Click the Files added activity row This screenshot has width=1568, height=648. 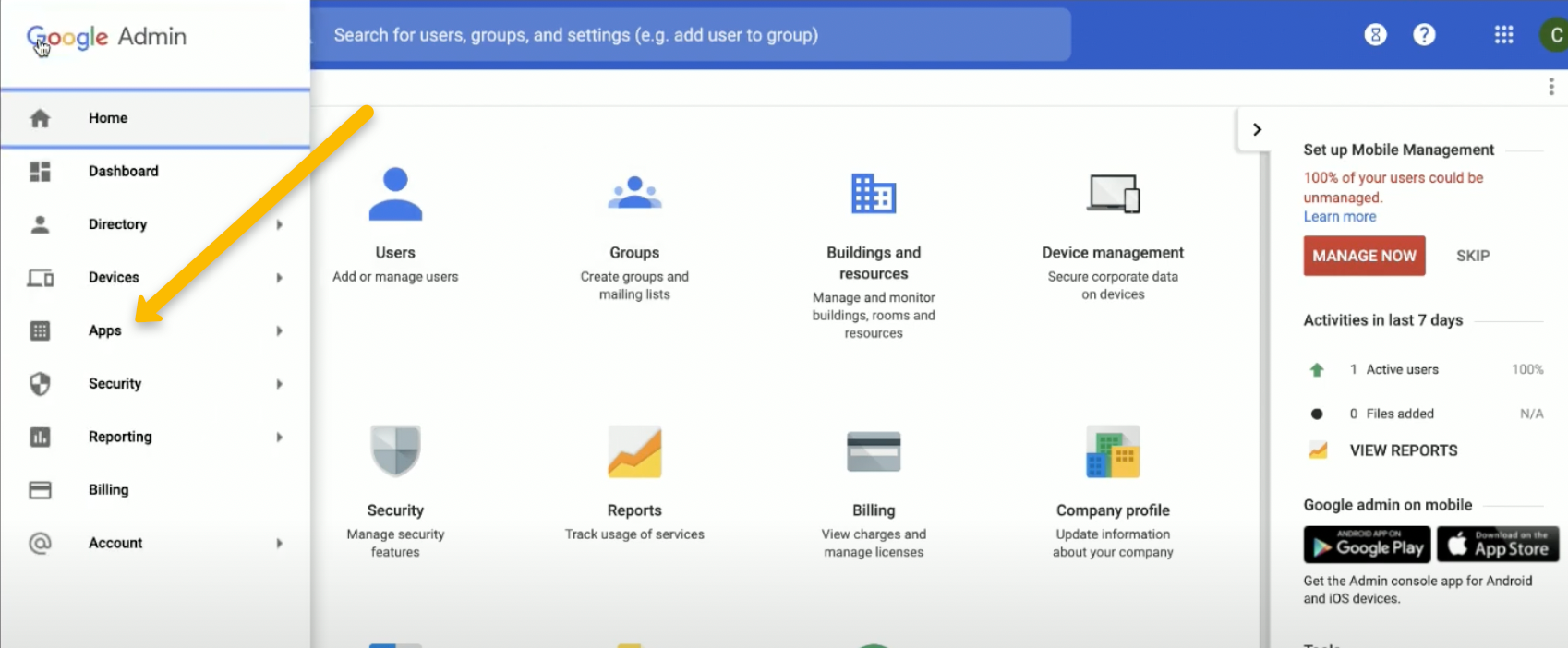pyautogui.click(x=1425, y=414)
